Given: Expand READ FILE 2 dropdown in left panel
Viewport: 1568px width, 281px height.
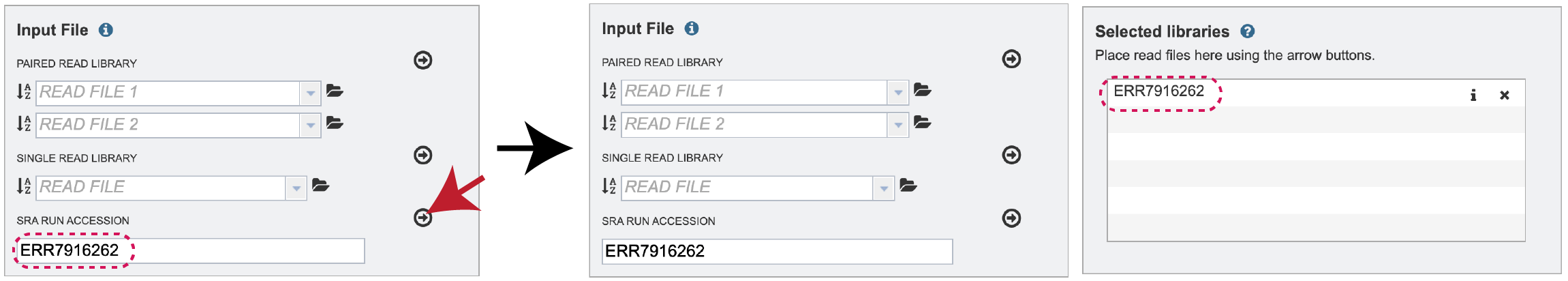Looking at the screenshot, I should (x=310, y=125).
